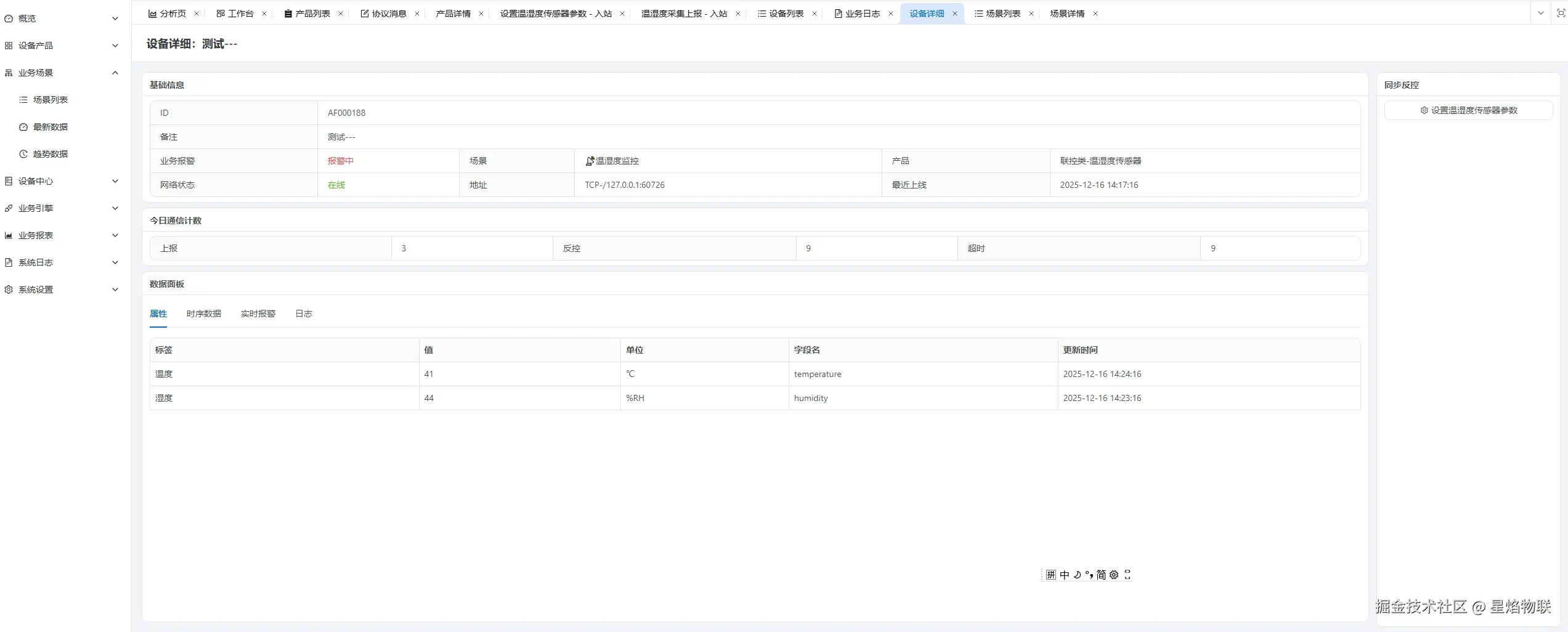This screenshot has height=632, width=1568.
Task: Open the 温湿度监控 scene link
Action: pos(617,161)
